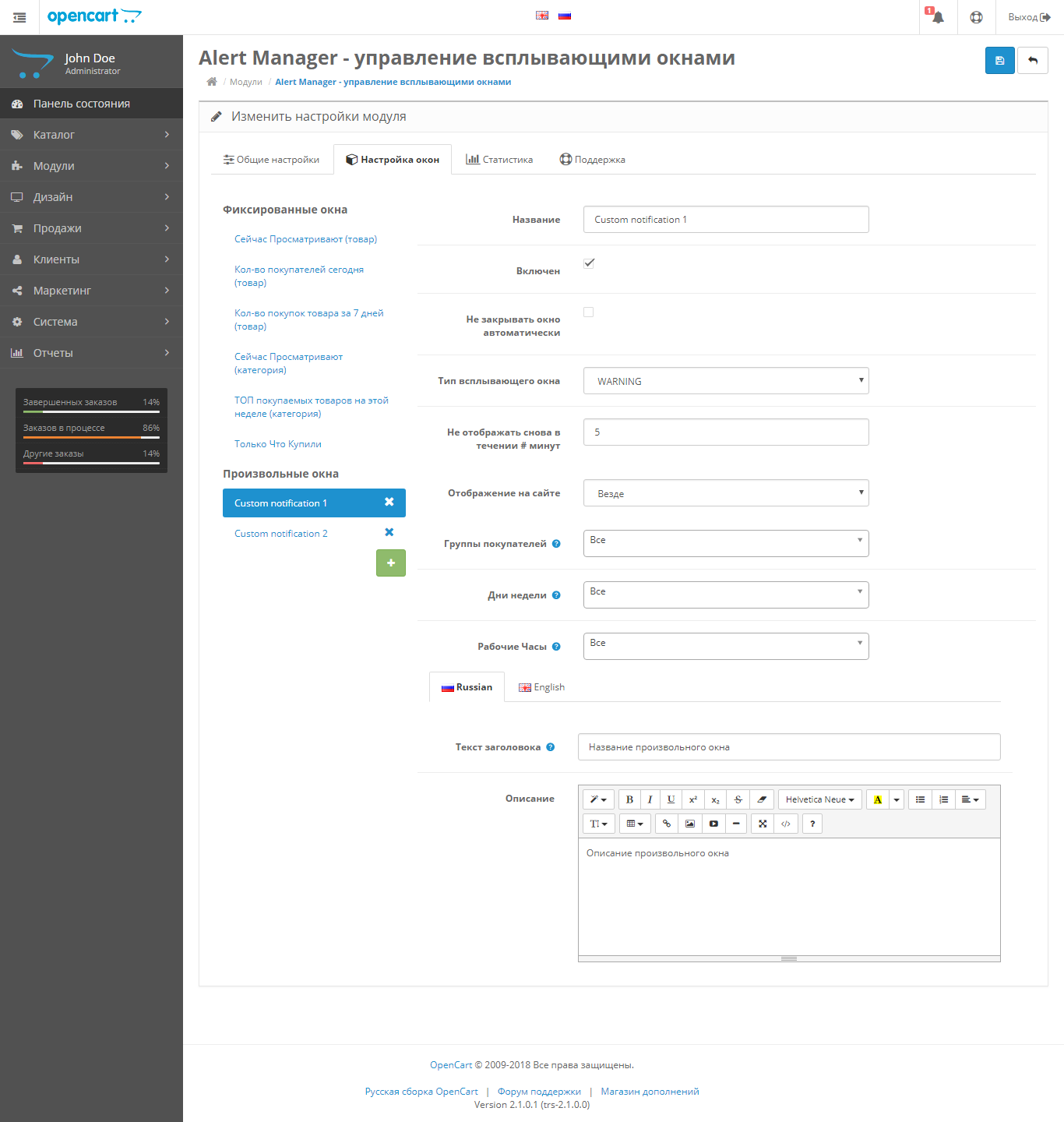Delete Custom notification 2 with X icon

(x=389, y=532)
